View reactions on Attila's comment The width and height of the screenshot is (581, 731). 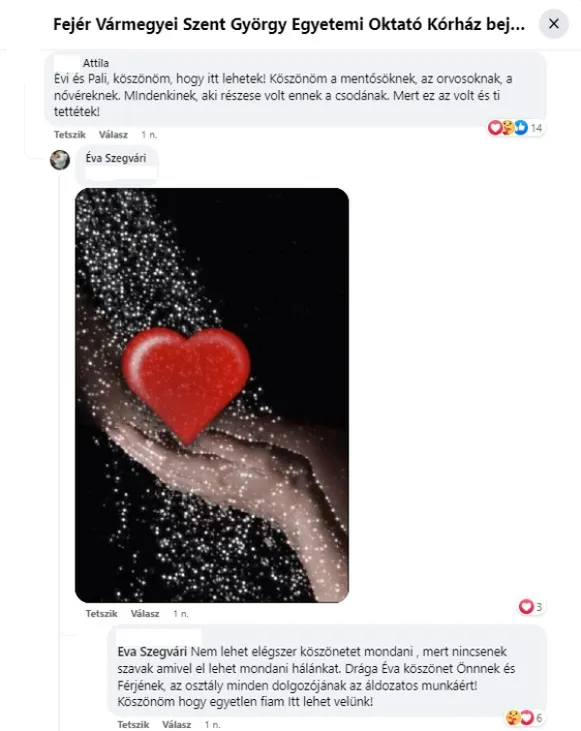pos(515,128)
